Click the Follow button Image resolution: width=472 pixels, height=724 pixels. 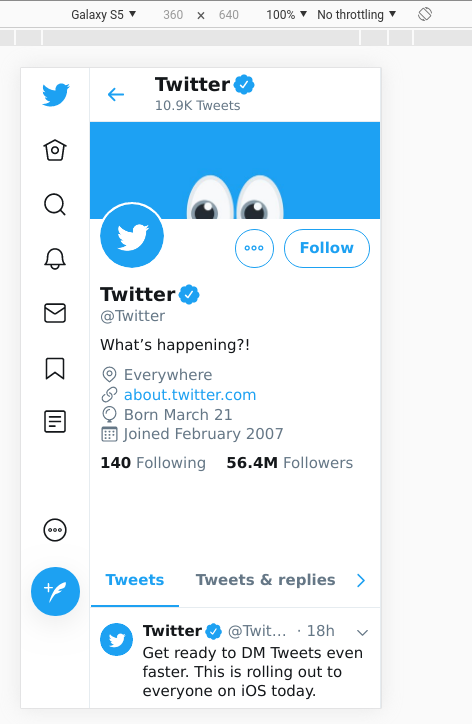pyautogui.click(x=327, y=248)
